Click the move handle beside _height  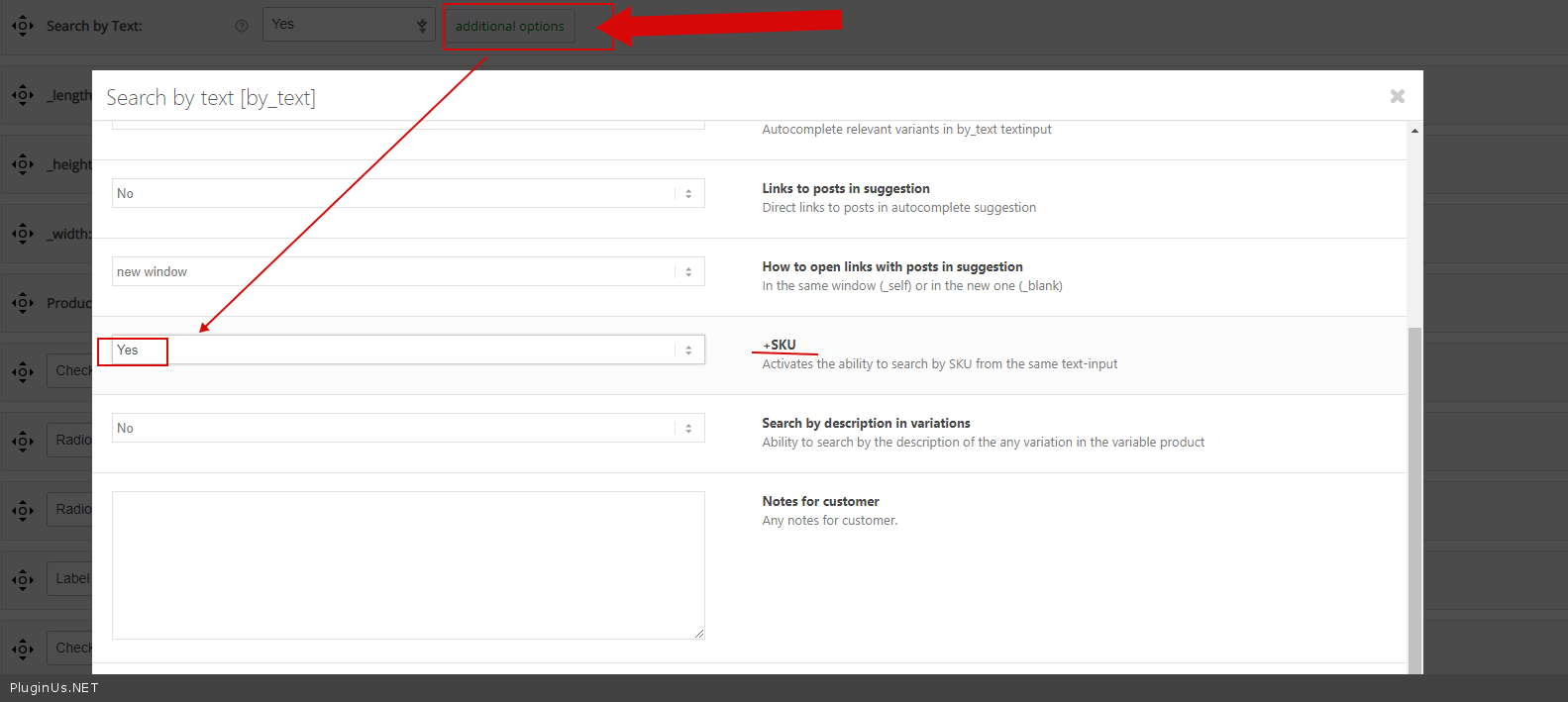[23, 164]
